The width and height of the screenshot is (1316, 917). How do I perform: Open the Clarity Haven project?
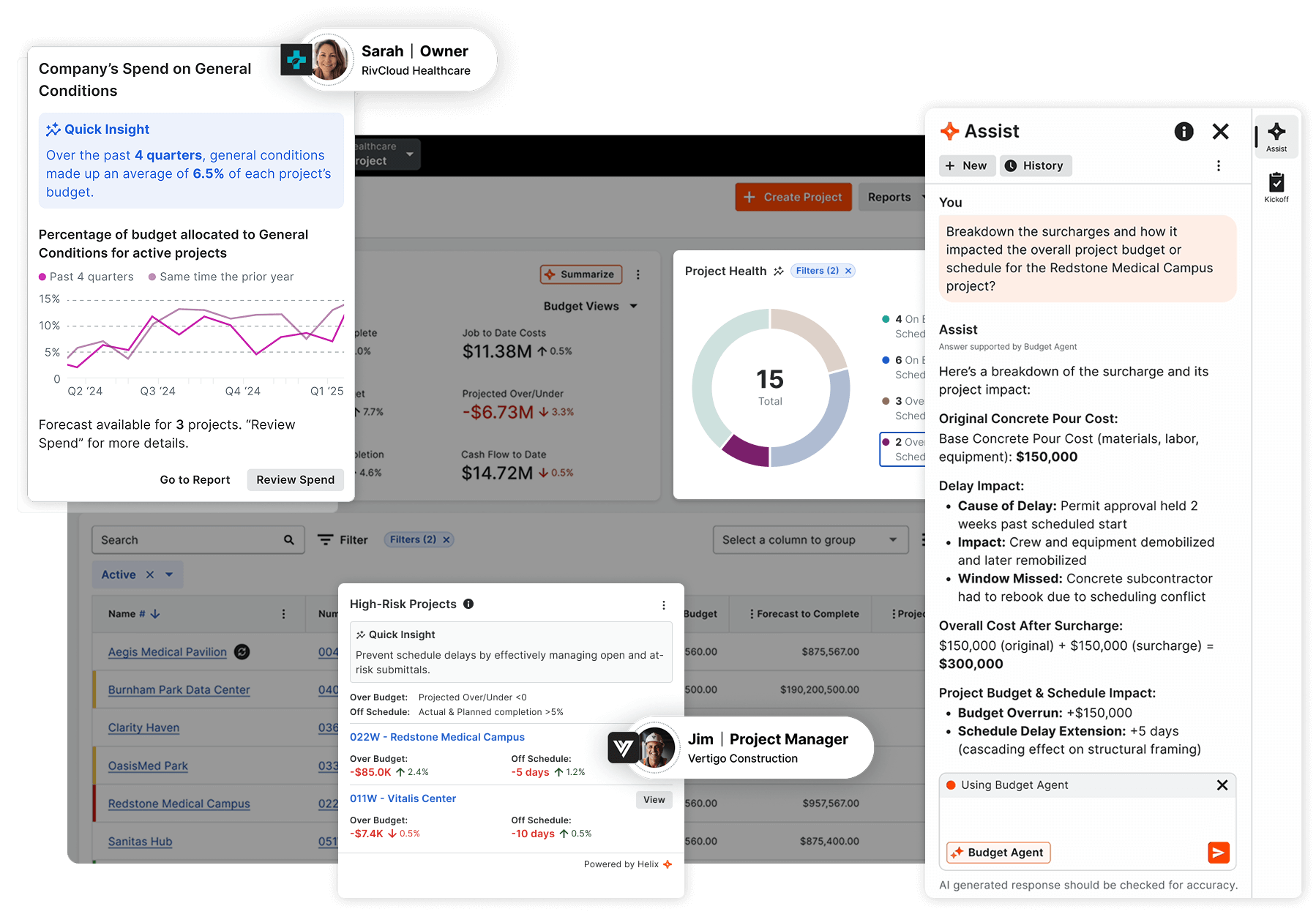(x=143, y=728)
